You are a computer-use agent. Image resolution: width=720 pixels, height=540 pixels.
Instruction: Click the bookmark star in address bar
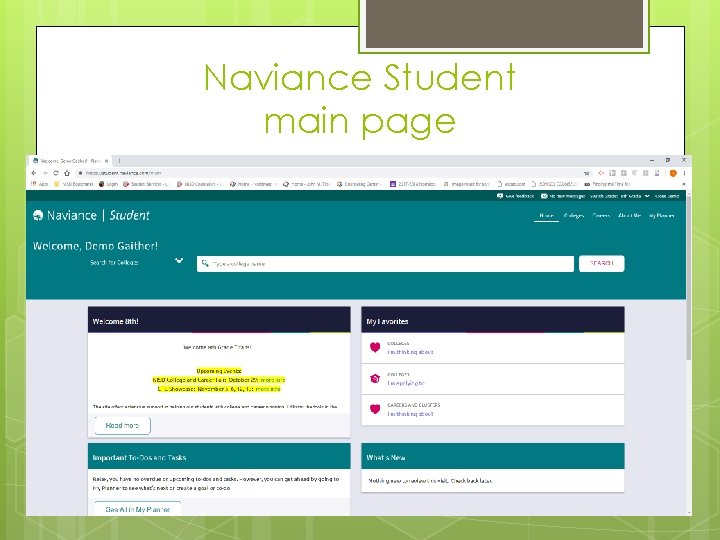(587, 173)
